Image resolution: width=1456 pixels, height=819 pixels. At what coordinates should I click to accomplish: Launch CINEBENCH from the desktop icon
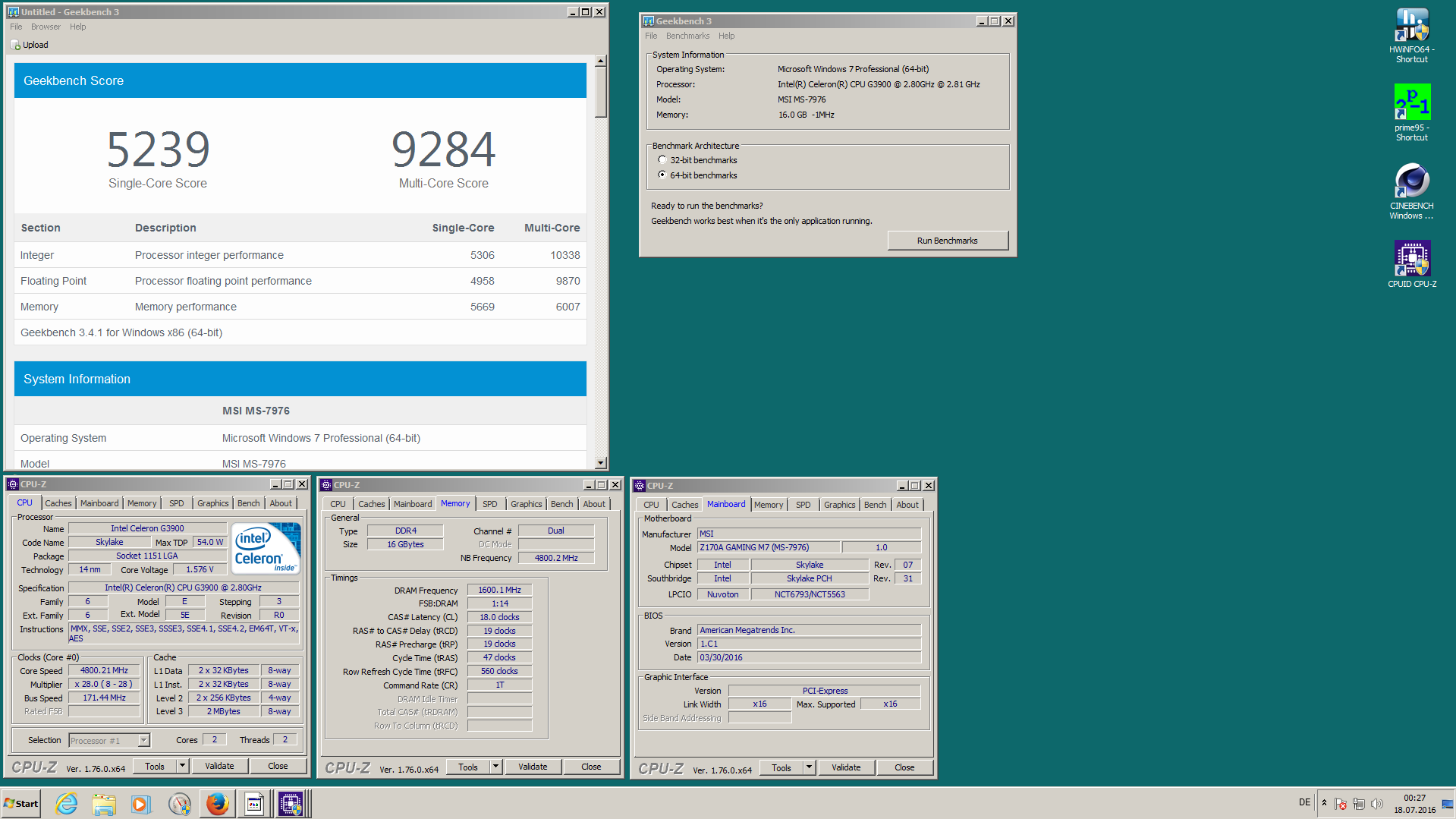click(x=1411, y=191)
